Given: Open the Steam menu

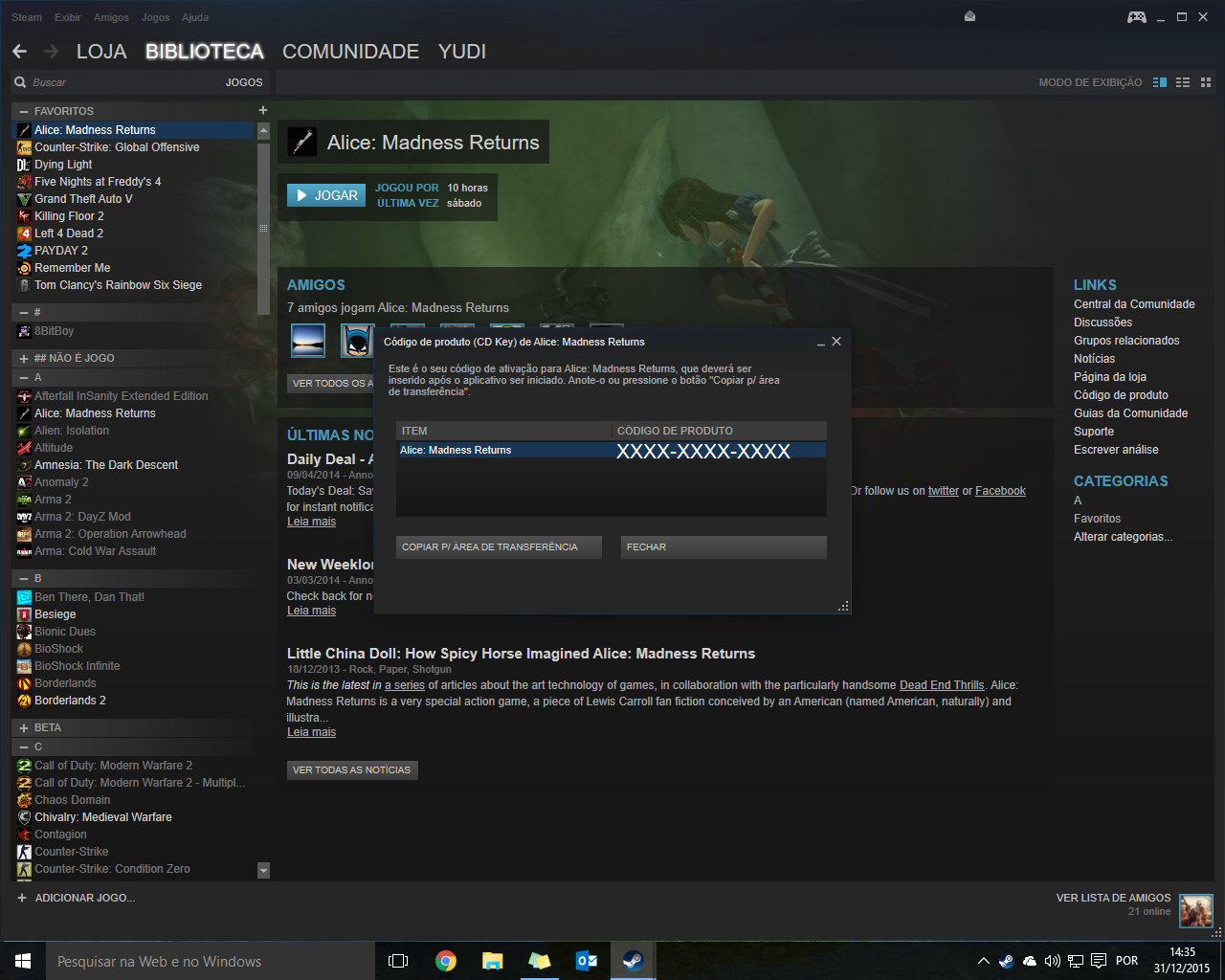Looking at the screenshot, I should pyautogui.click(x=27, y=17).
